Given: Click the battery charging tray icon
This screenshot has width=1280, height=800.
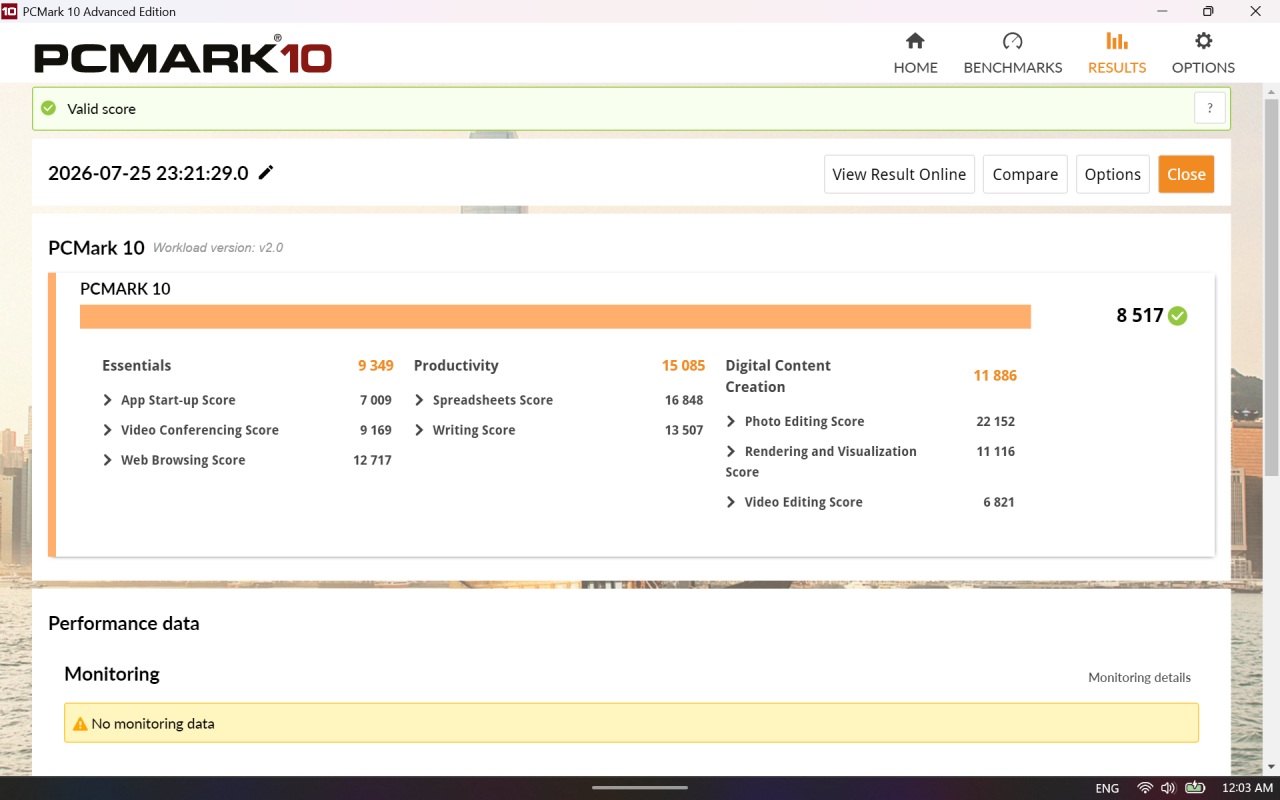Looking at the screenshot, I should tap(1195, 788).
